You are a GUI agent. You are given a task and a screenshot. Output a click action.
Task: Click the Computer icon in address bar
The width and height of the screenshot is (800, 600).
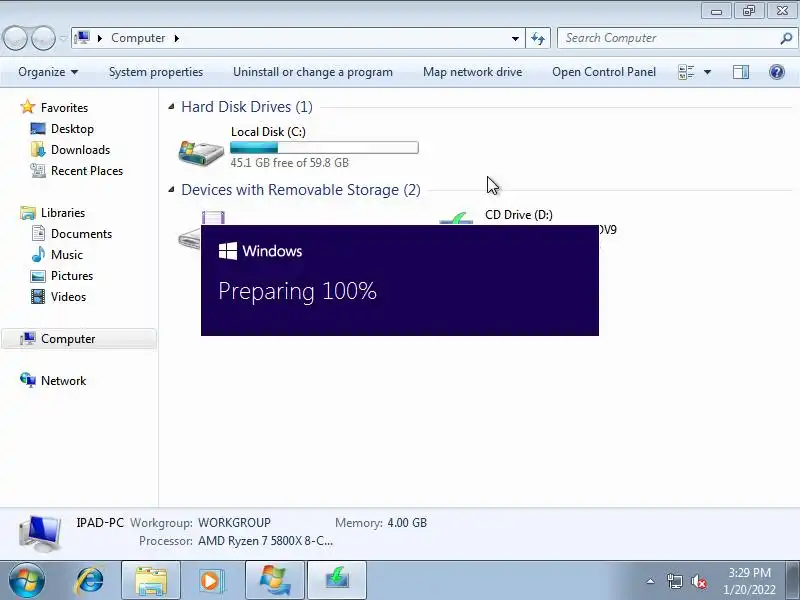click(82, 38)
